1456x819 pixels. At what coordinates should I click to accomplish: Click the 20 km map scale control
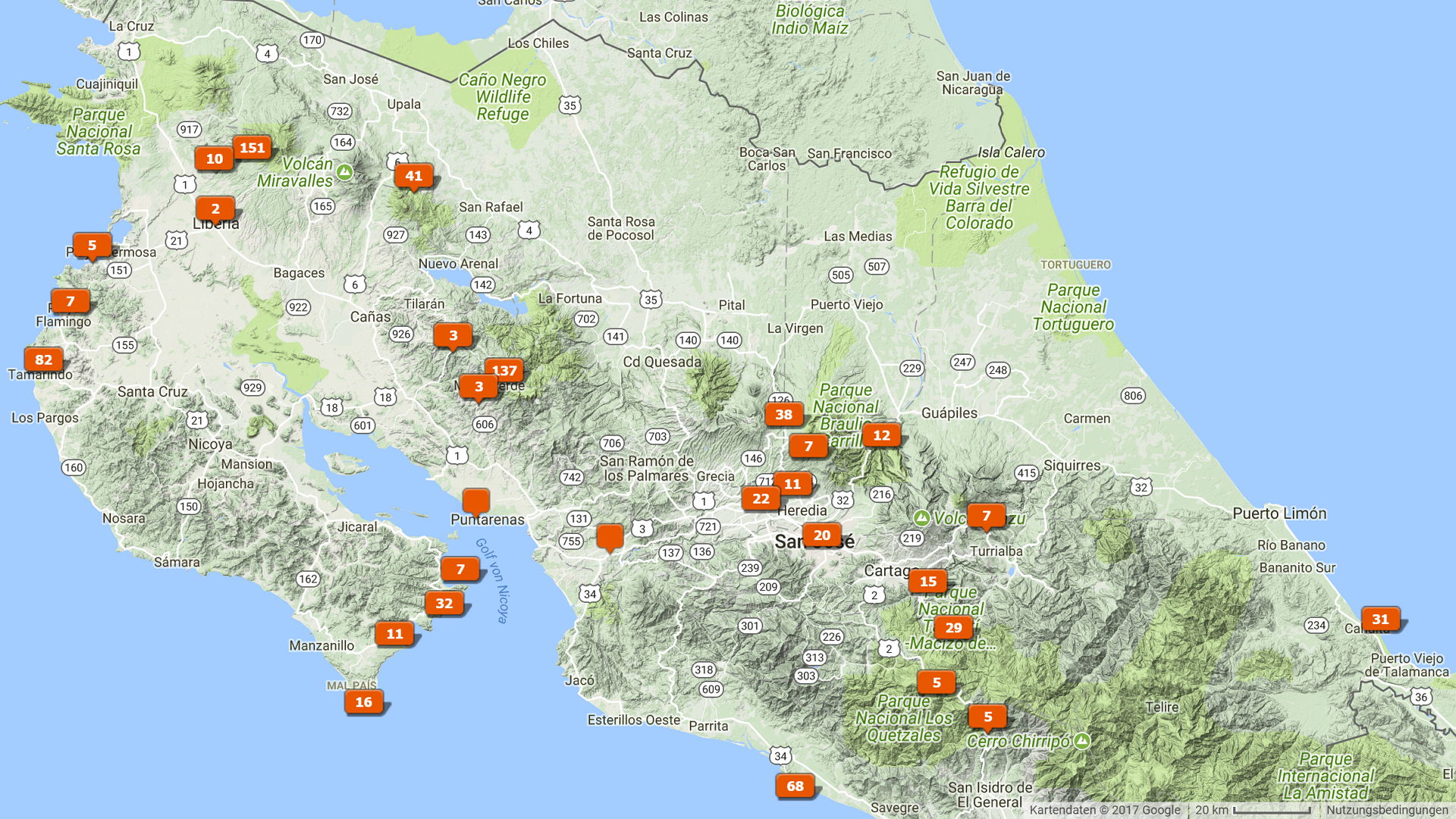coord(1253,810)
